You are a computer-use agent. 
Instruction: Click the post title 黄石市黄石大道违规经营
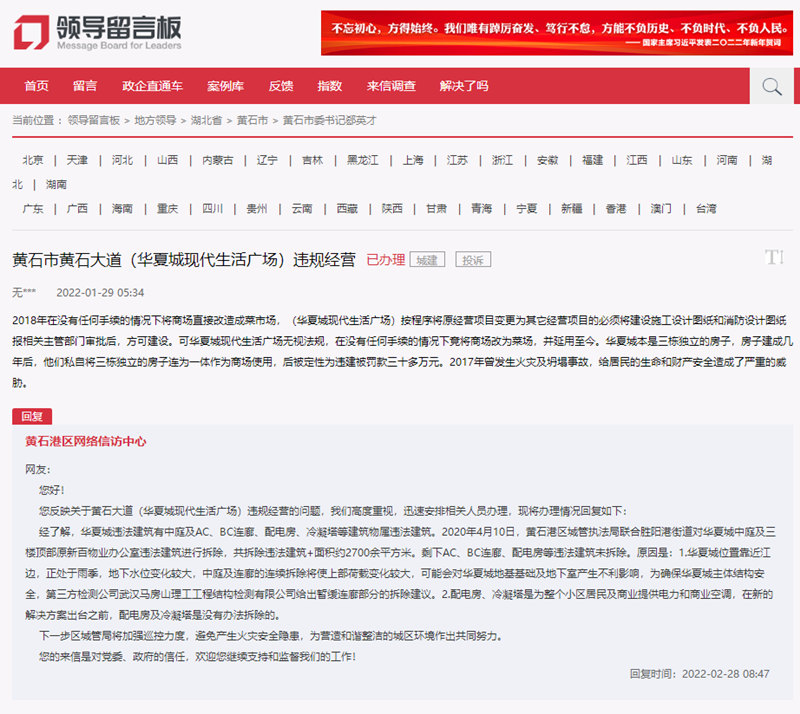[184, 260]
